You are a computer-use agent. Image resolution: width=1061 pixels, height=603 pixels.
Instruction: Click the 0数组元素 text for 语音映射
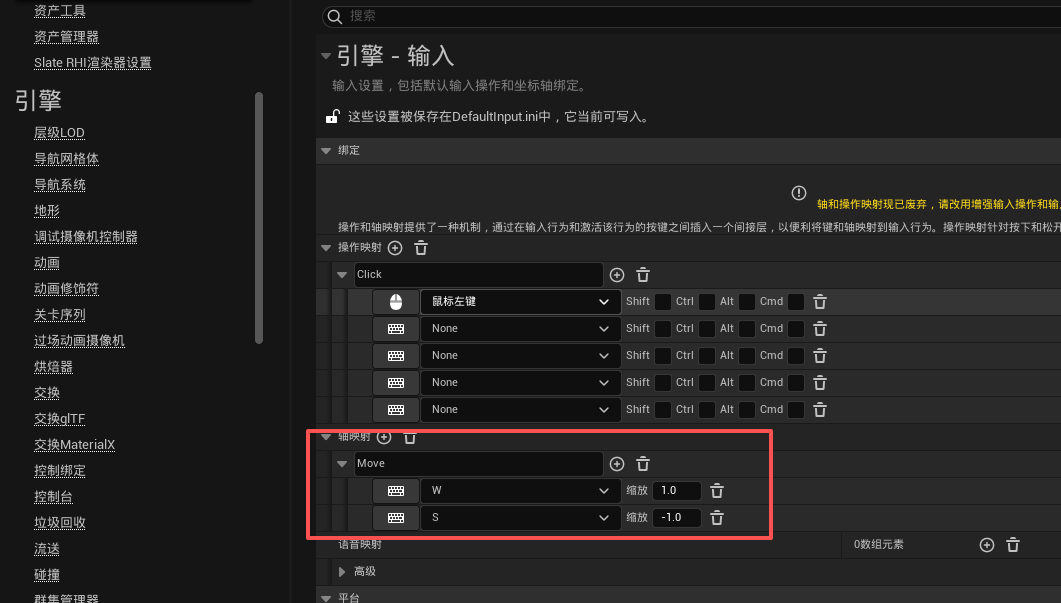coord(878,545)
